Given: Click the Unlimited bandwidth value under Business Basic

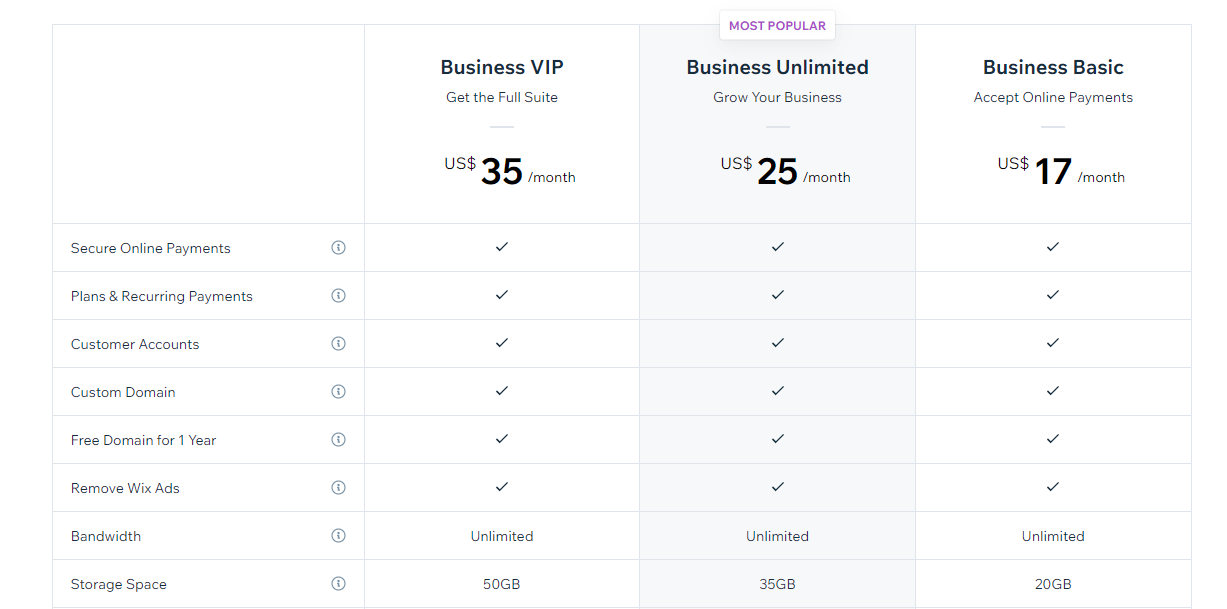Looking at the screenshot, I should point(1053,536).
